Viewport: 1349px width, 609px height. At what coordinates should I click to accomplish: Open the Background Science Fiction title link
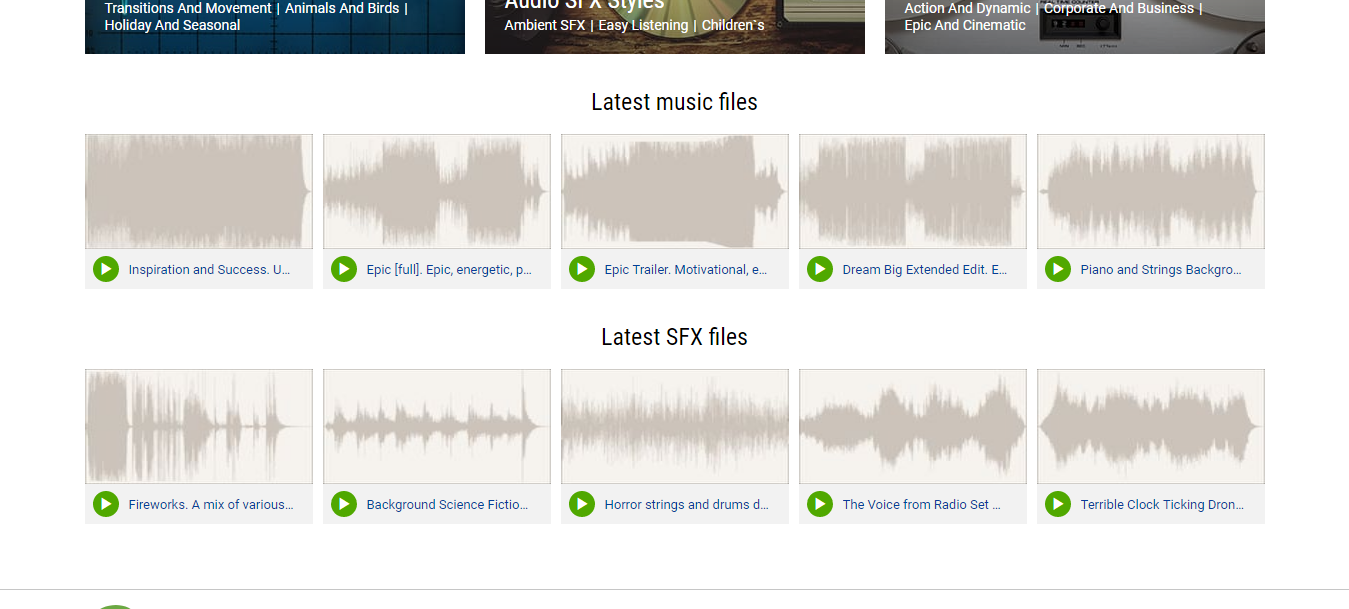(447, 505)
